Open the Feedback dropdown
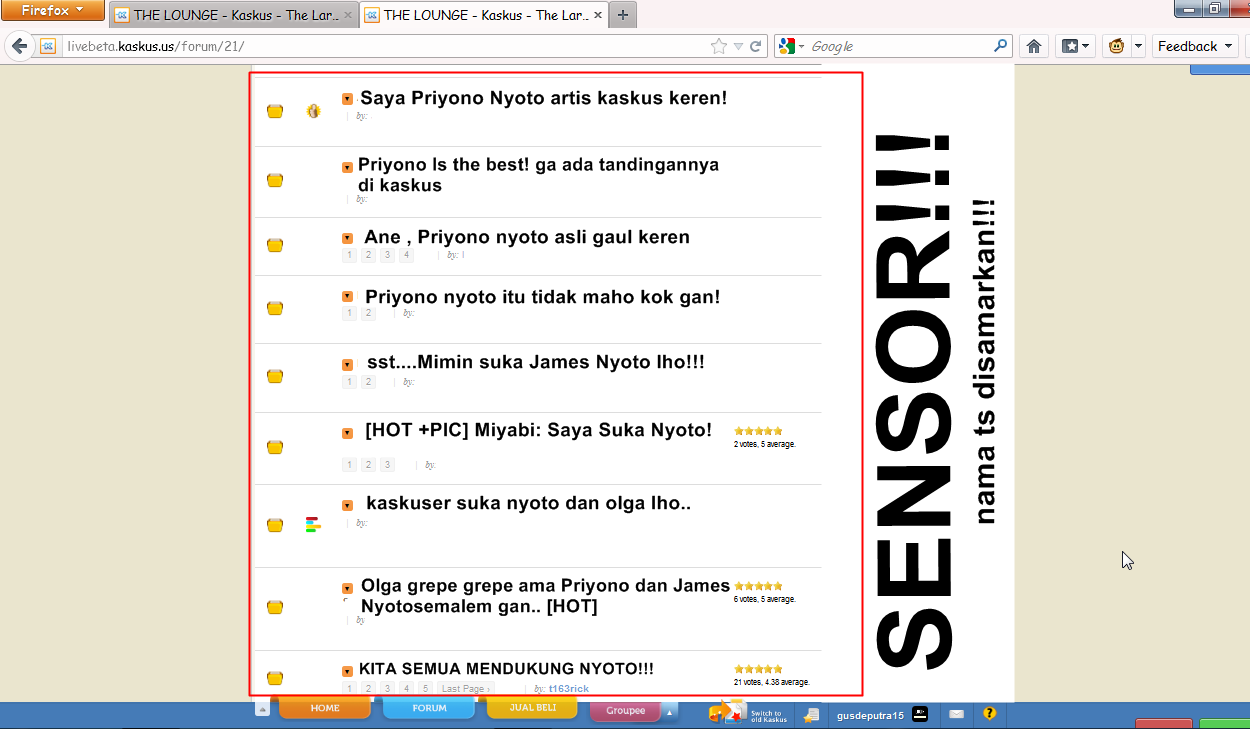The height and width of the screenshot is (729, 1250). (1195, 46)
